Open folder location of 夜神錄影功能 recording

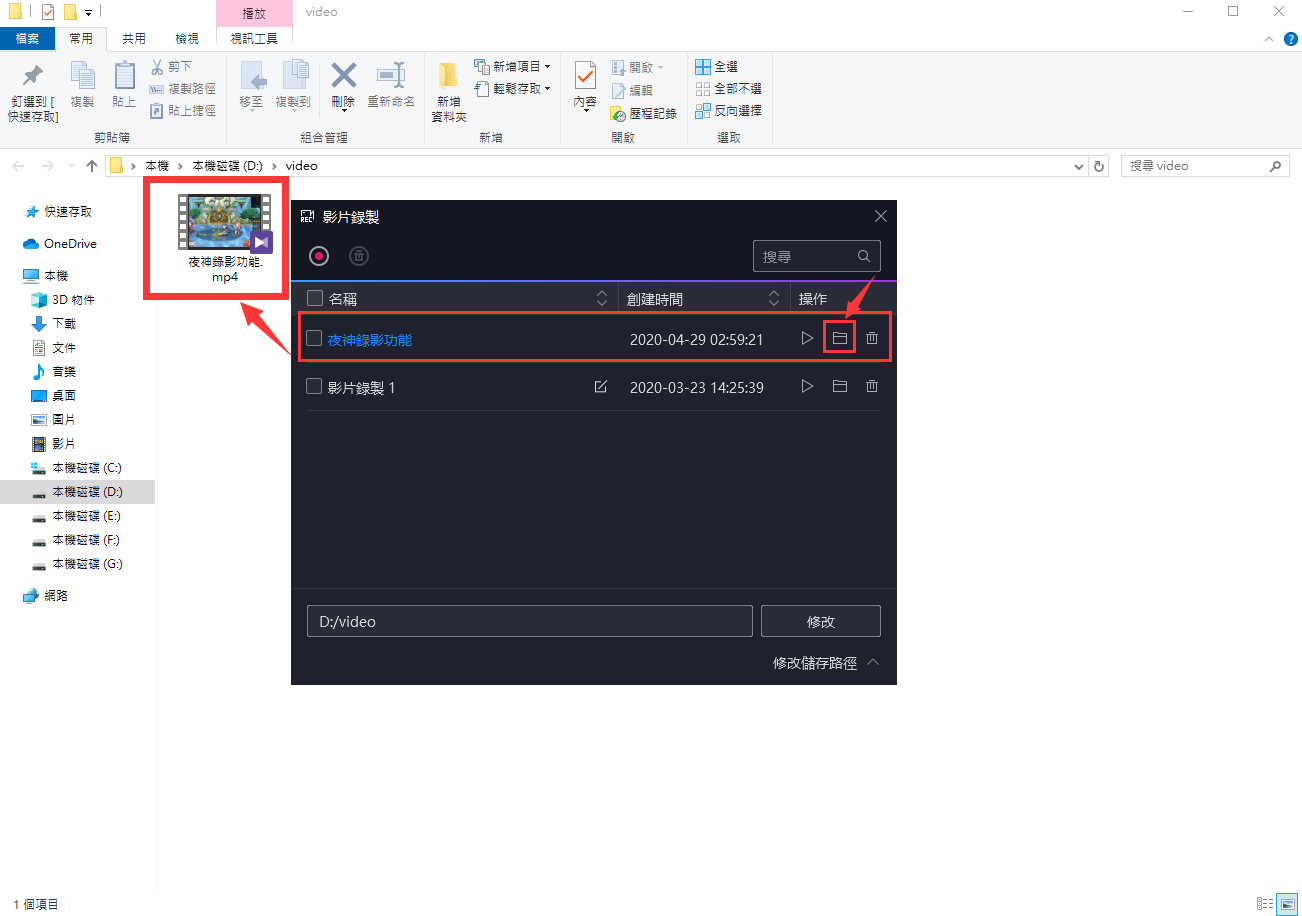pos(840,339)
